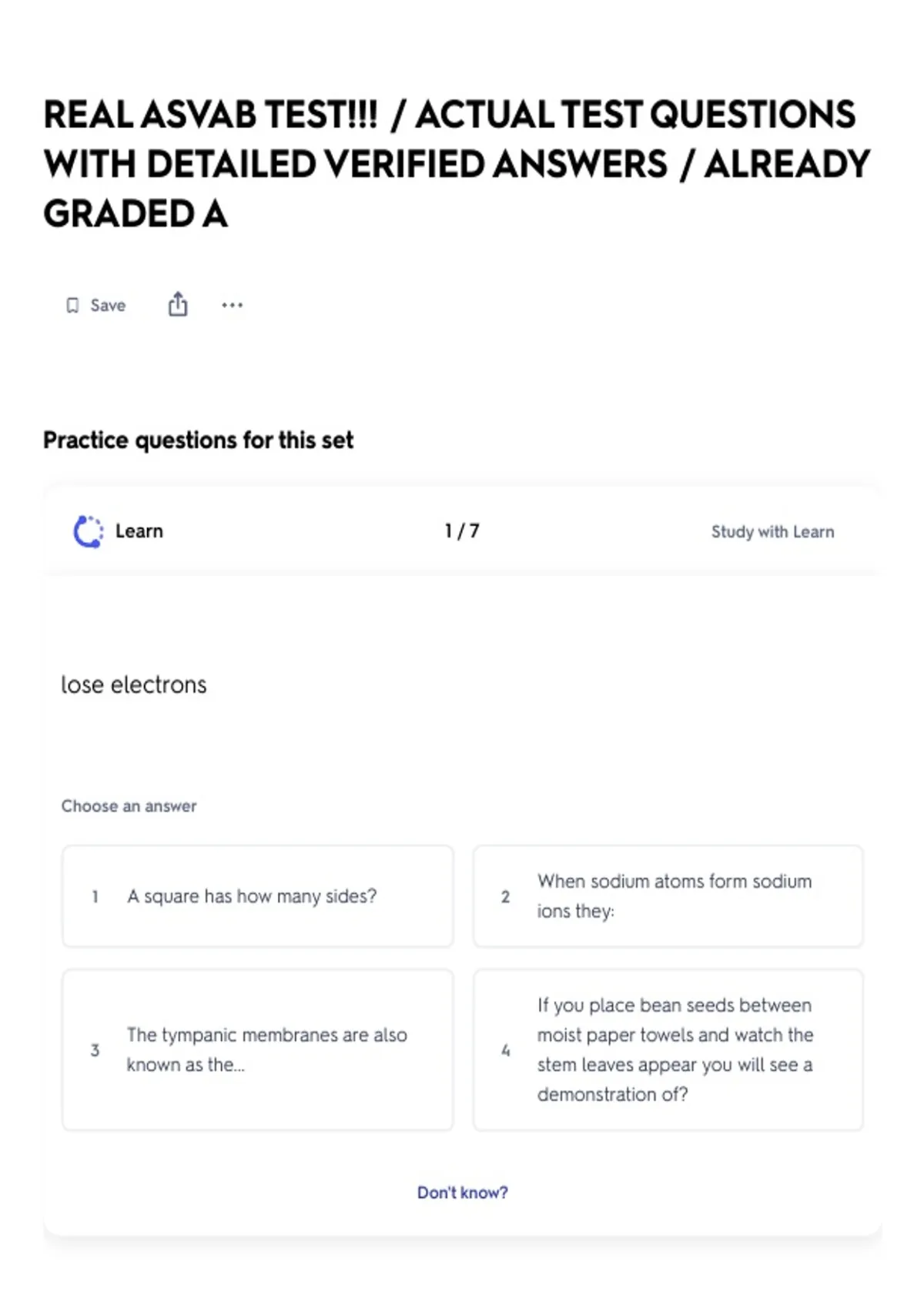
Task: Click the number 2 answer badge
Action: pyautogui.click(x=506, y=897)
